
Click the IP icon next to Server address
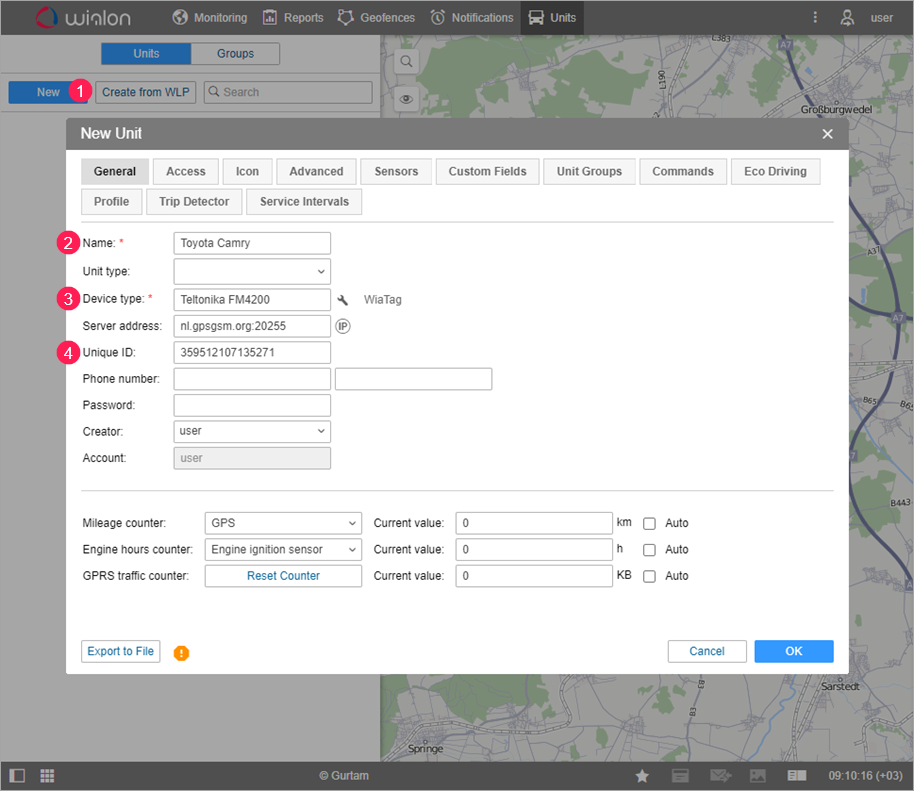click(x=342, y=326)
